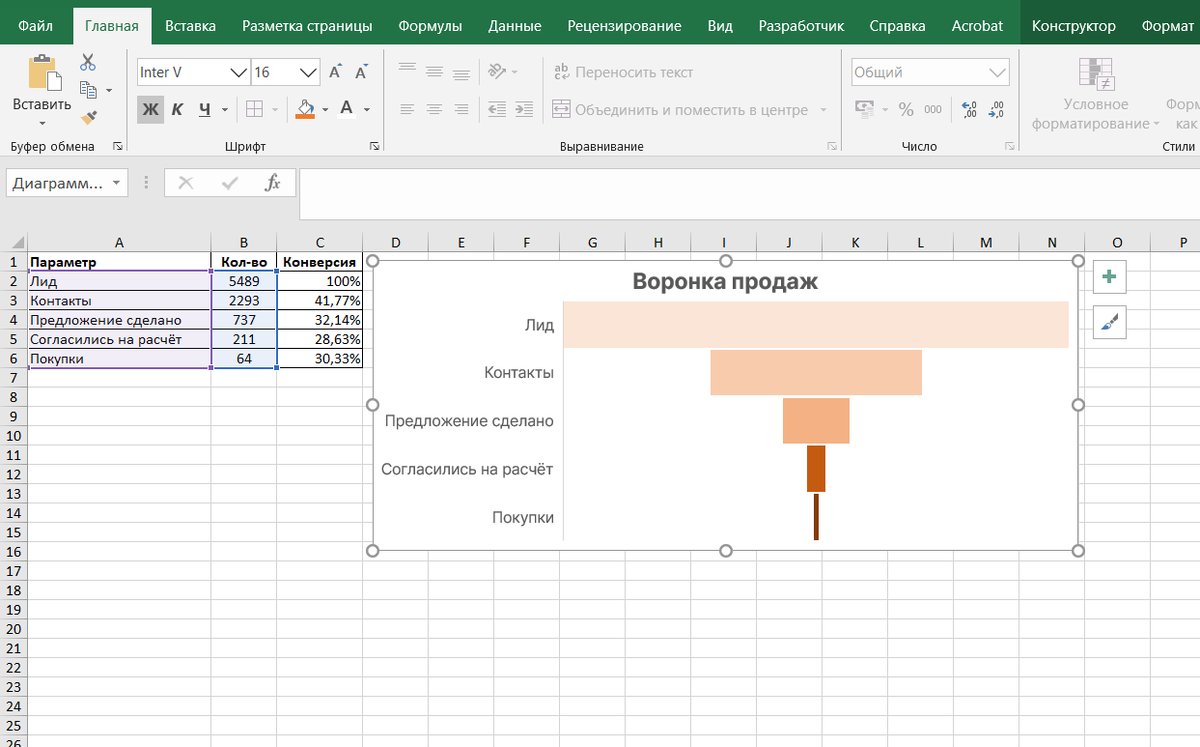
Task: Switch to Конструктор chart tab
Action: pos(1074,26)
